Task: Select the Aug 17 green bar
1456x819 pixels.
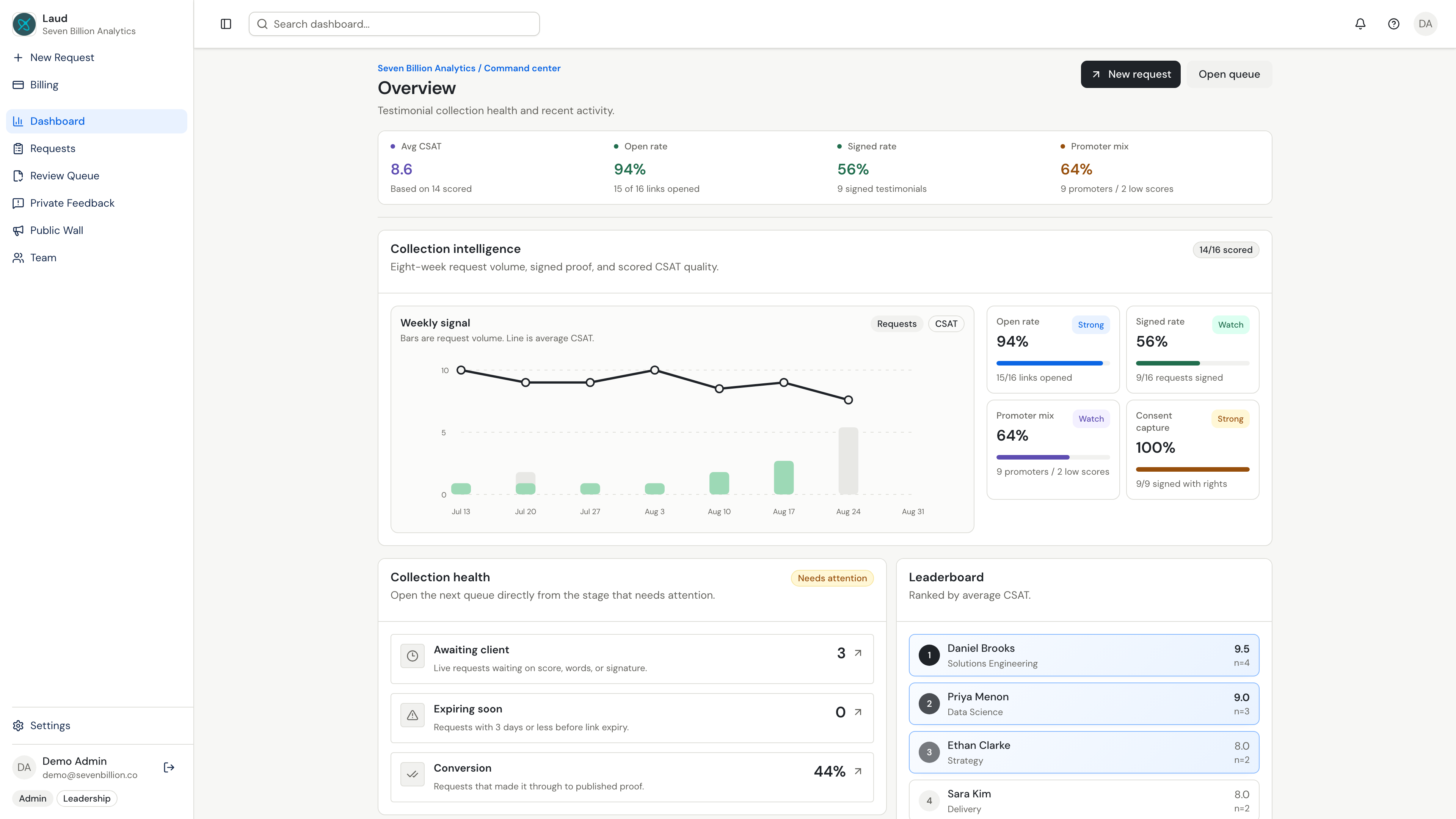Action: (x=783, y=478)
